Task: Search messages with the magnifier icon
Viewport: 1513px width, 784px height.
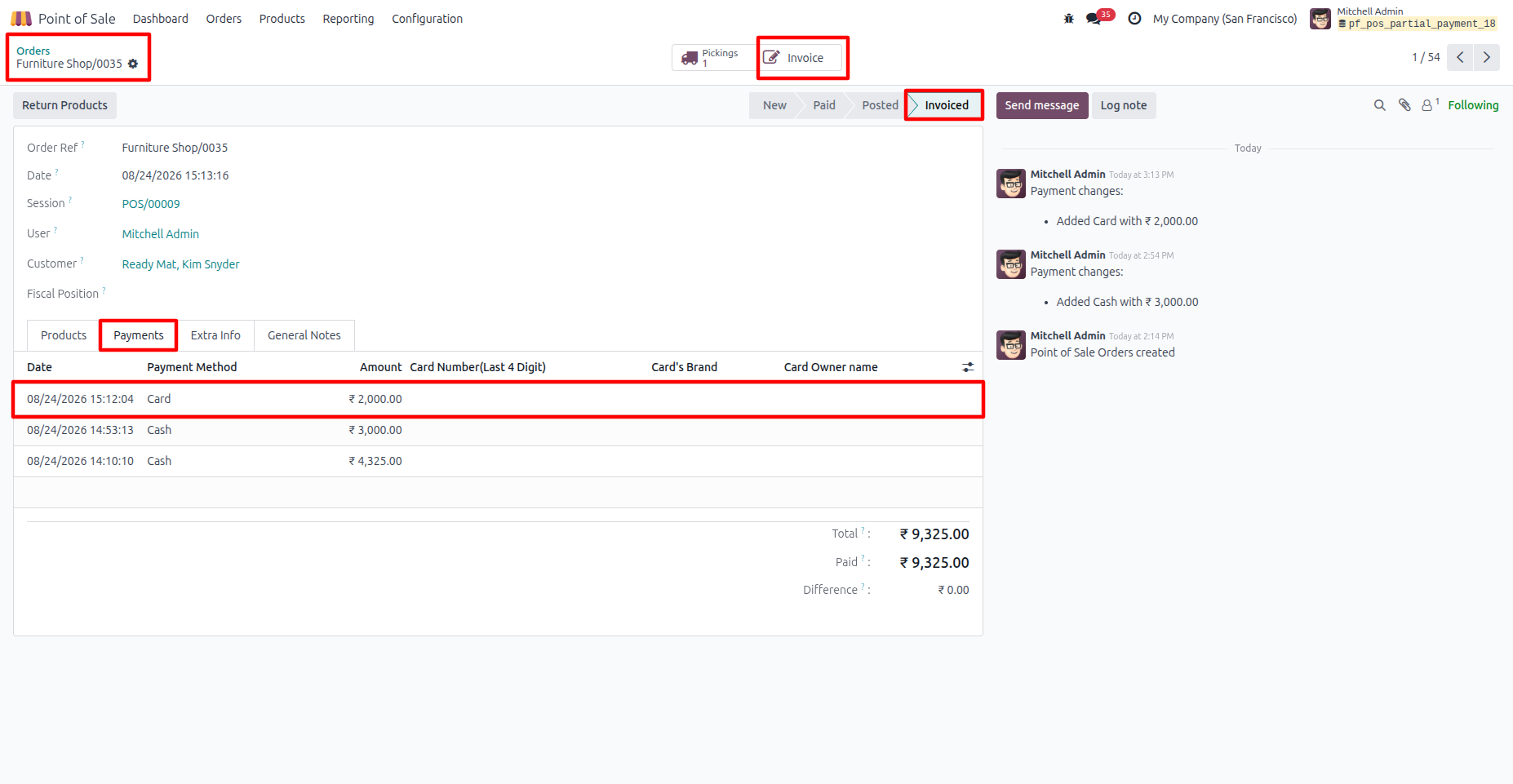Action: click(1379, 105)
